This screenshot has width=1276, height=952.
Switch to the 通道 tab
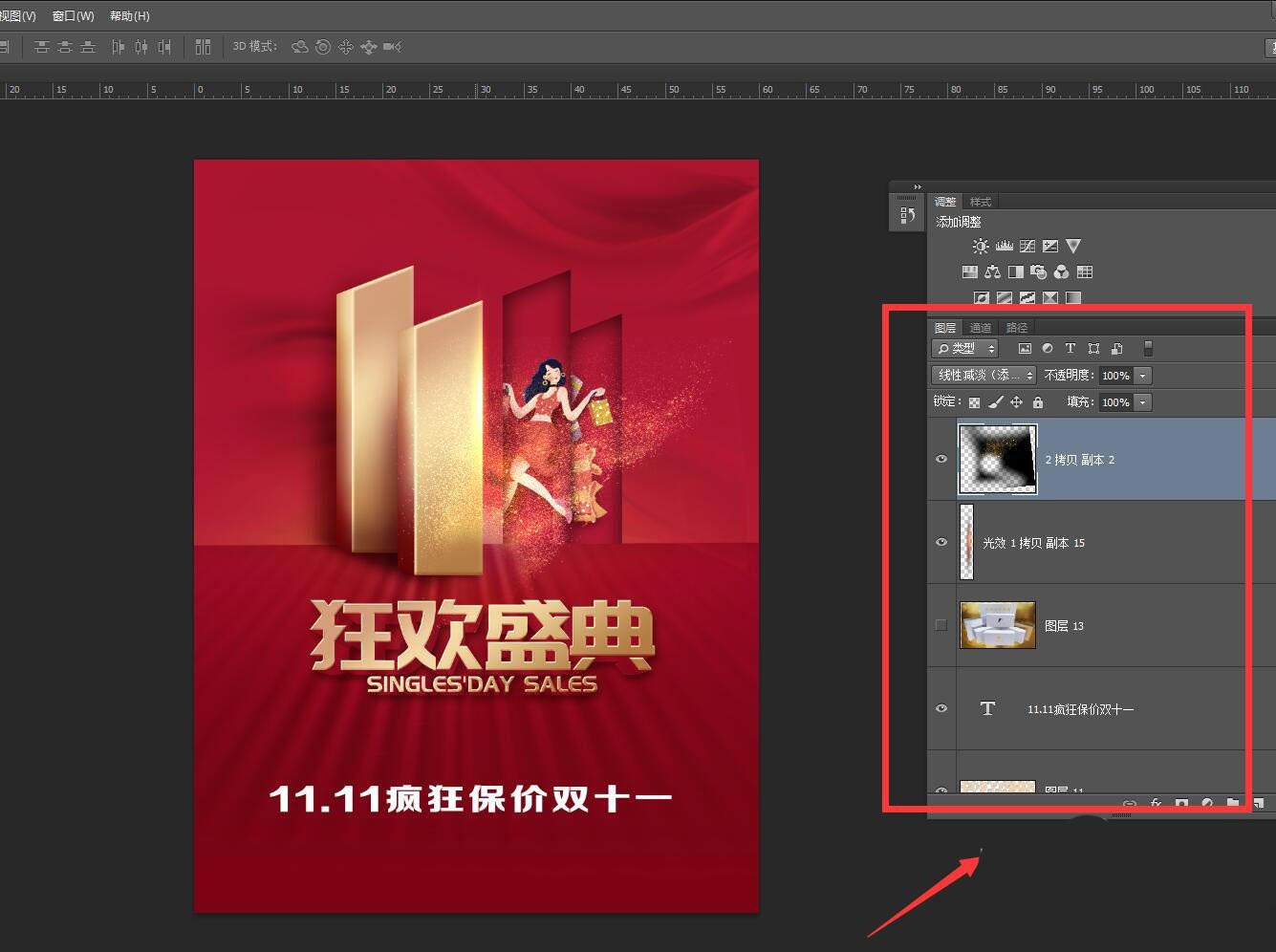point(981,328)
